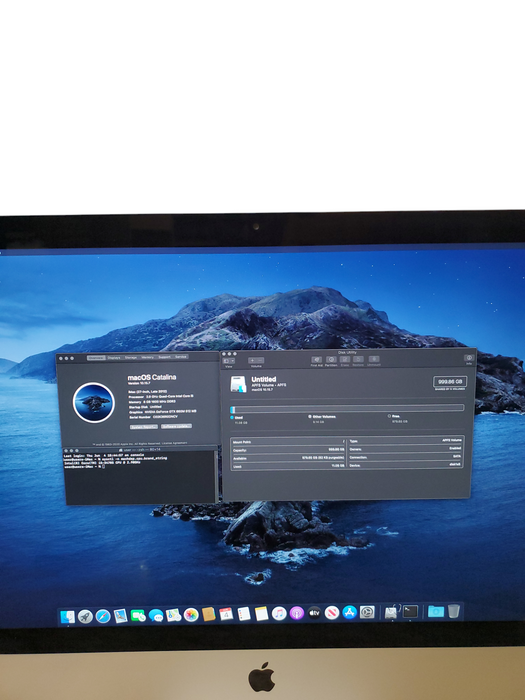Click the Other Volumes legend label
Screen dimensions: 525x700
pos(324,417)
